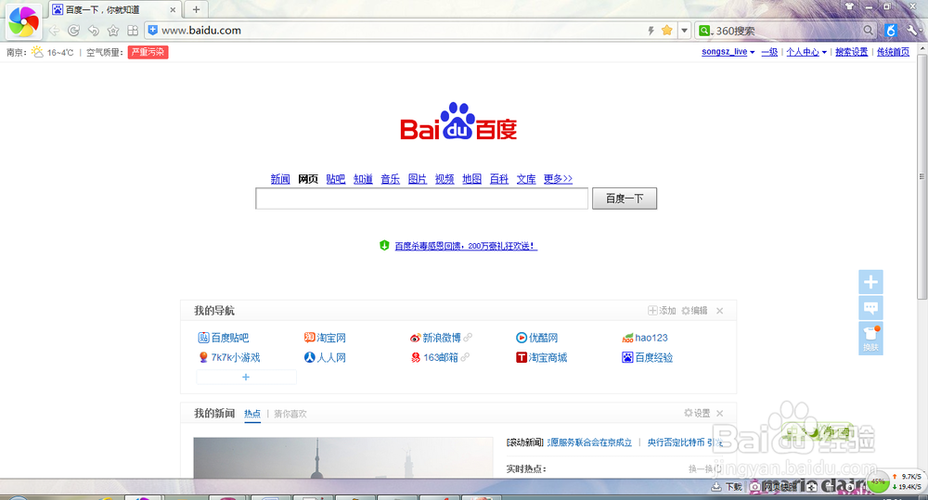Switch to 视频 search category

point(444,179)
